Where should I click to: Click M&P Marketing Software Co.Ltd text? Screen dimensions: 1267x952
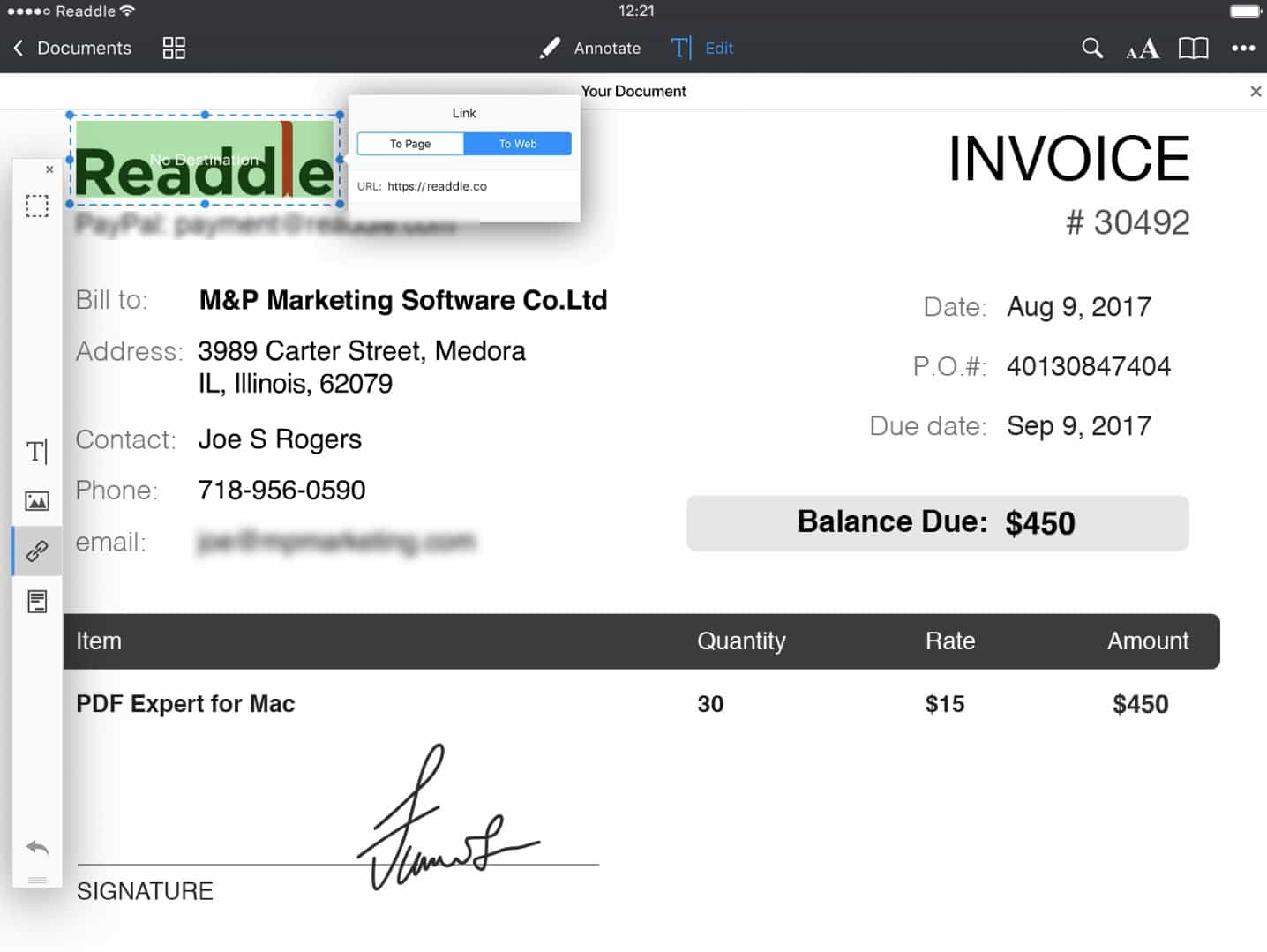click(x=403, y=300)
